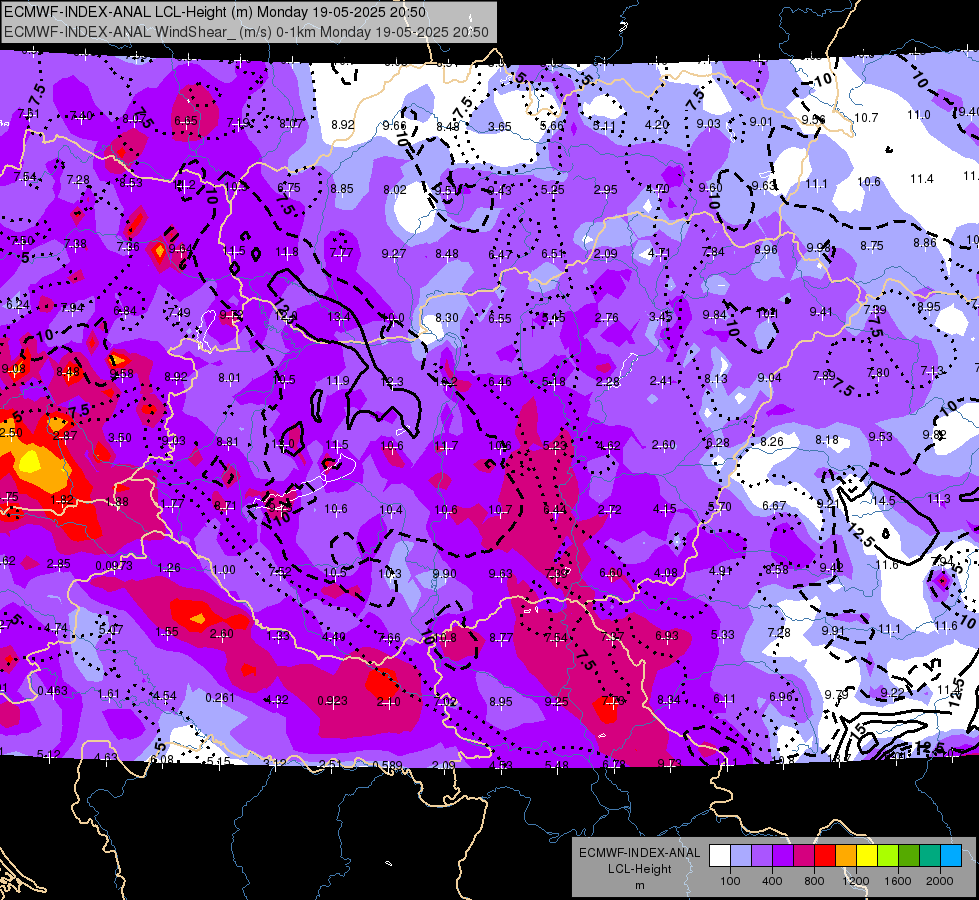This screenshot has height=900, width=979.
Task: Click the wind shear value 2.76
Action: click(606, 318)
